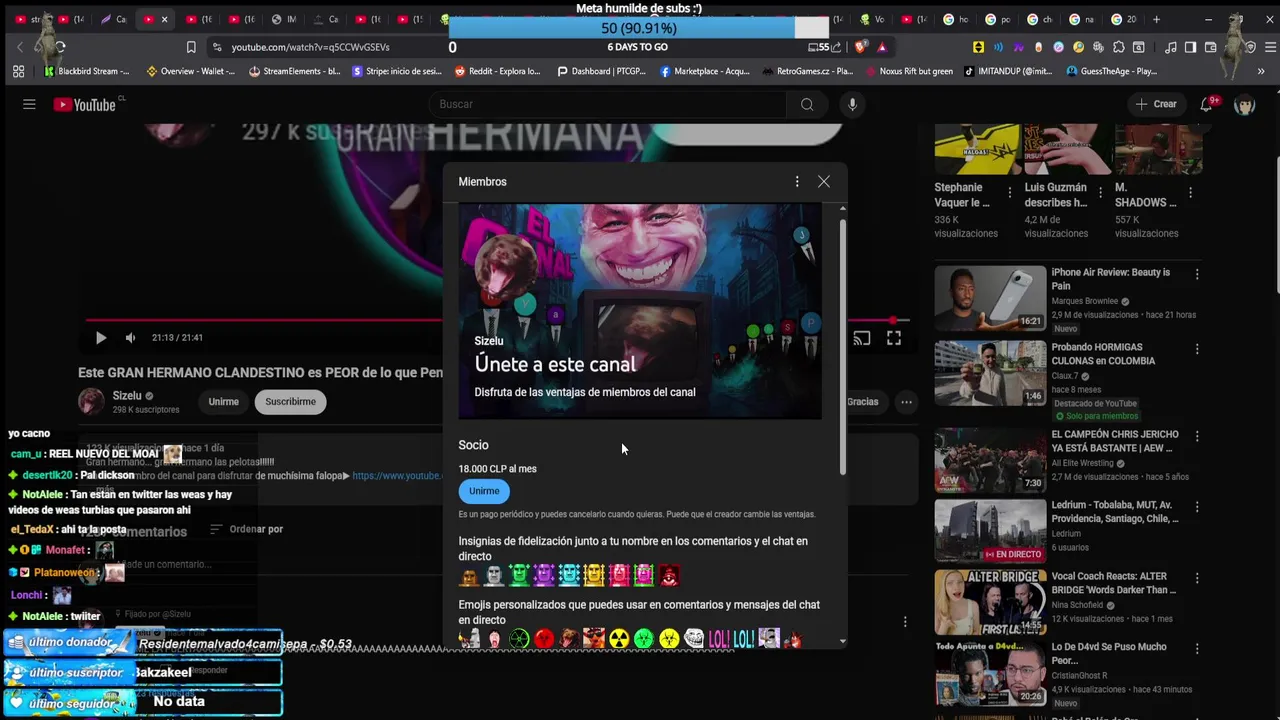Open the youtube.com link in description

[397, 476]
